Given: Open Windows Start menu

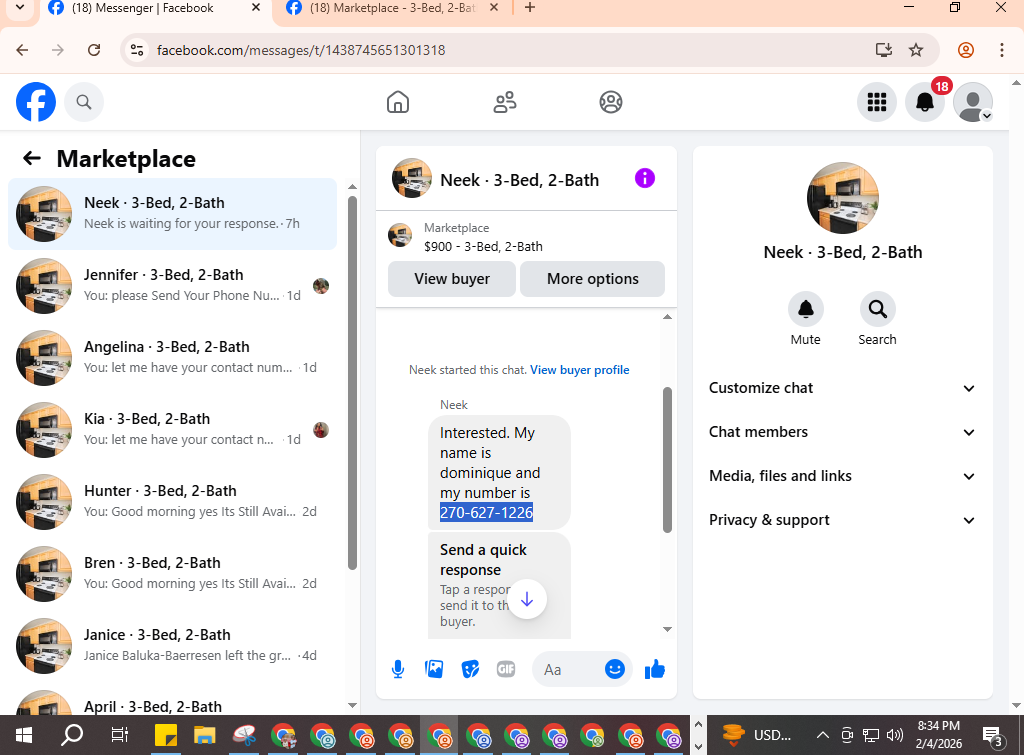Looking at the screenshot, I should pos(24,735).
